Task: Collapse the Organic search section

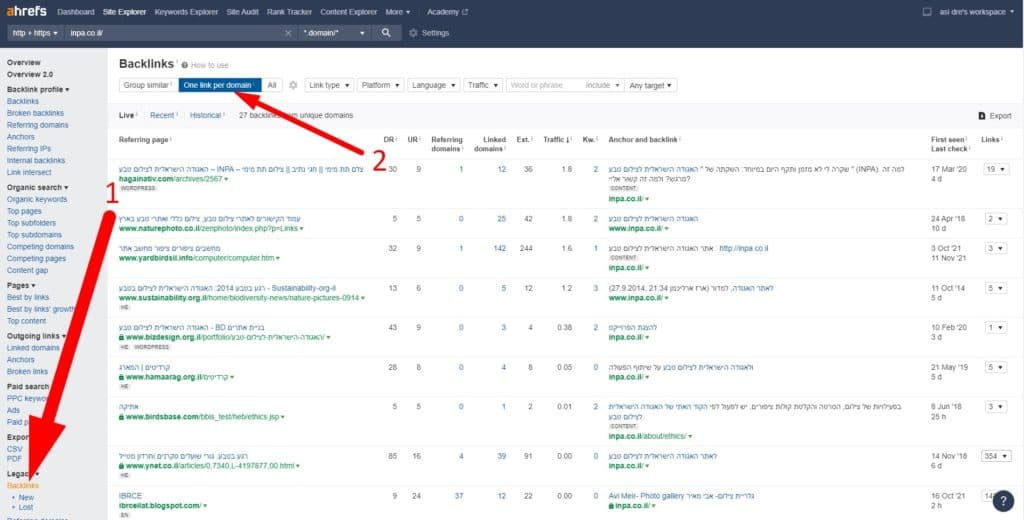Action: 37,187
